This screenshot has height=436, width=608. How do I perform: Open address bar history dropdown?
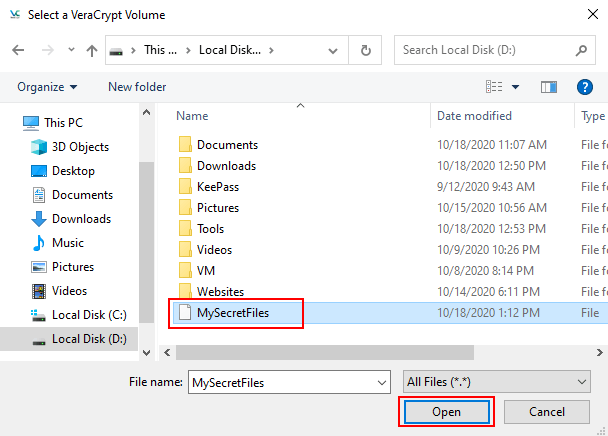(x=333, y=50)
